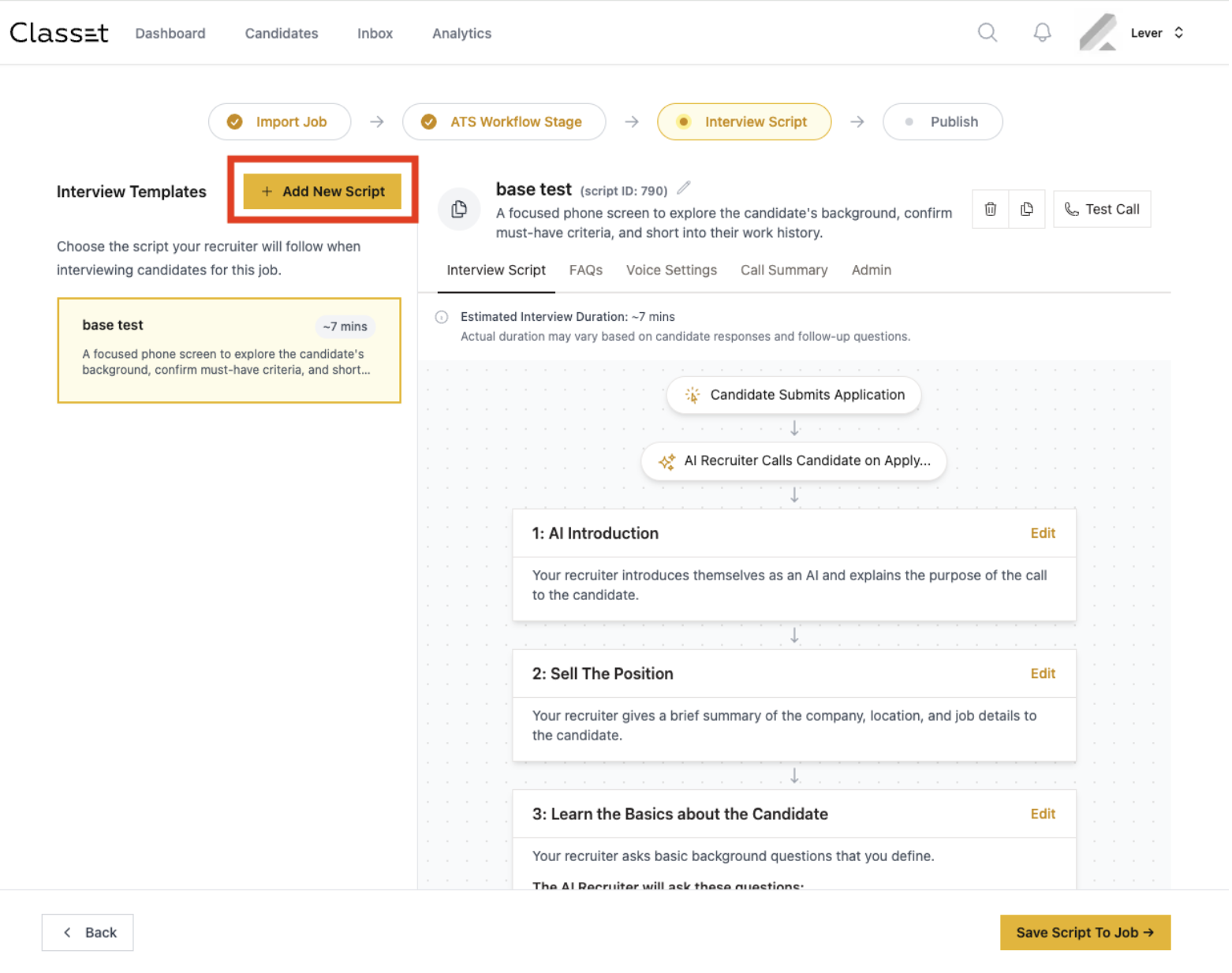Click the ~7 mins badge on base test
The height and width of the screenshot is (973, 1232).
pos(346,328)
